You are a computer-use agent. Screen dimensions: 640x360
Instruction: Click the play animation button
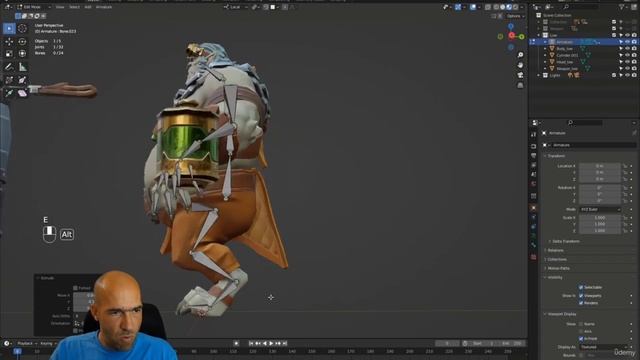coord(271,344)
